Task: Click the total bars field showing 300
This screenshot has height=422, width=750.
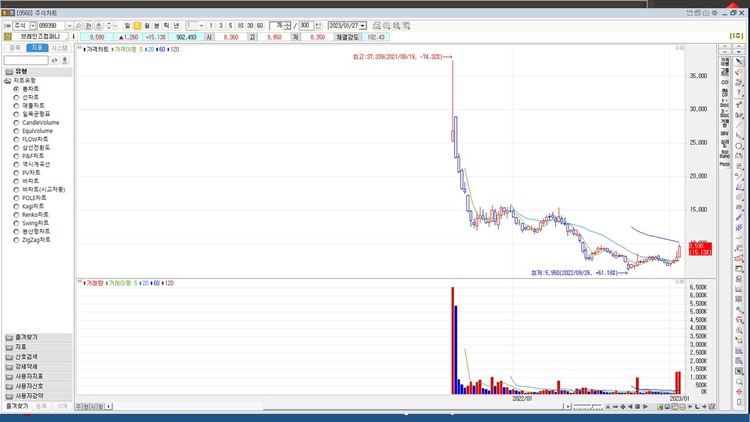Action: tap(305, 26)
